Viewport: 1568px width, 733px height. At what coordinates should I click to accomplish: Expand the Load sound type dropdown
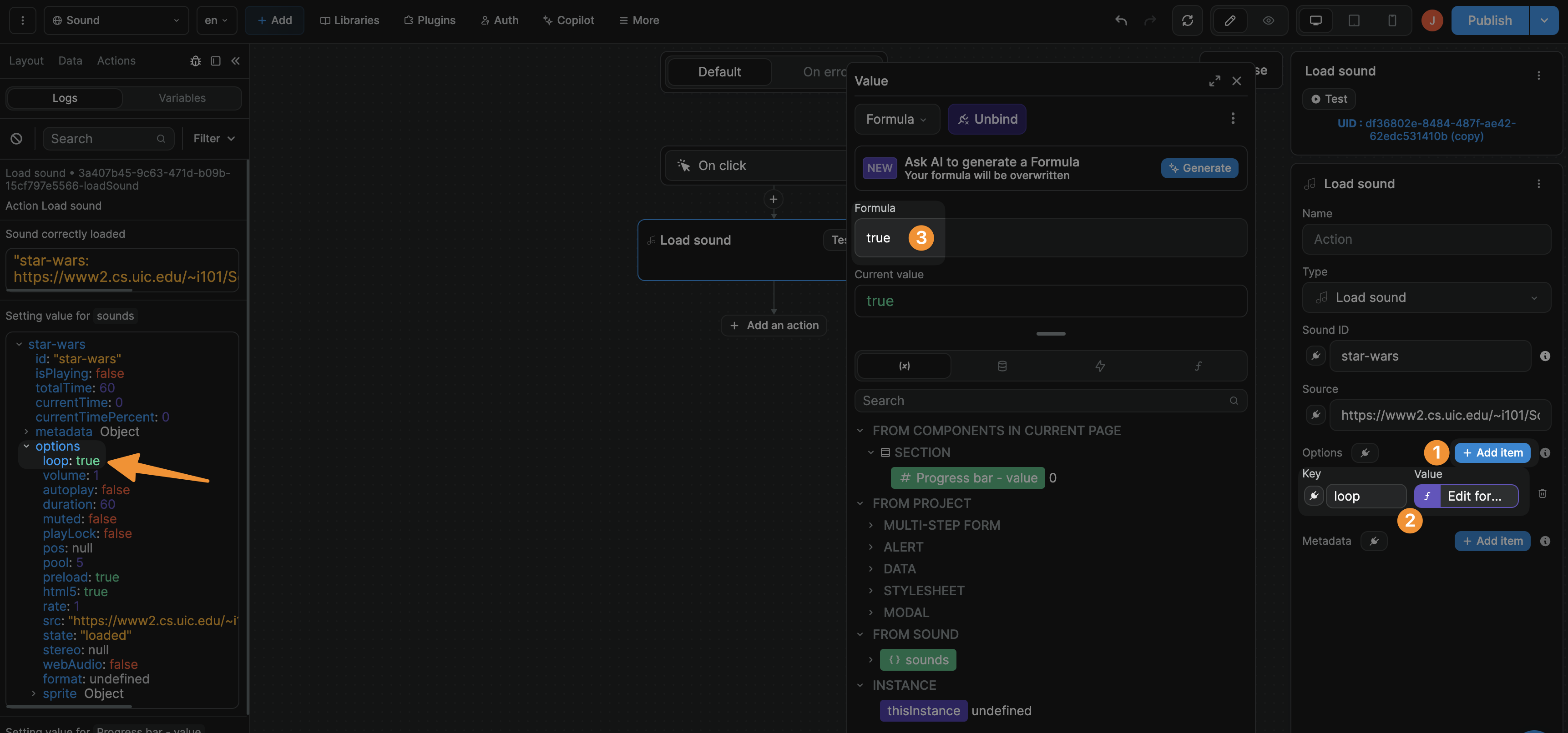coord(1534,297)
